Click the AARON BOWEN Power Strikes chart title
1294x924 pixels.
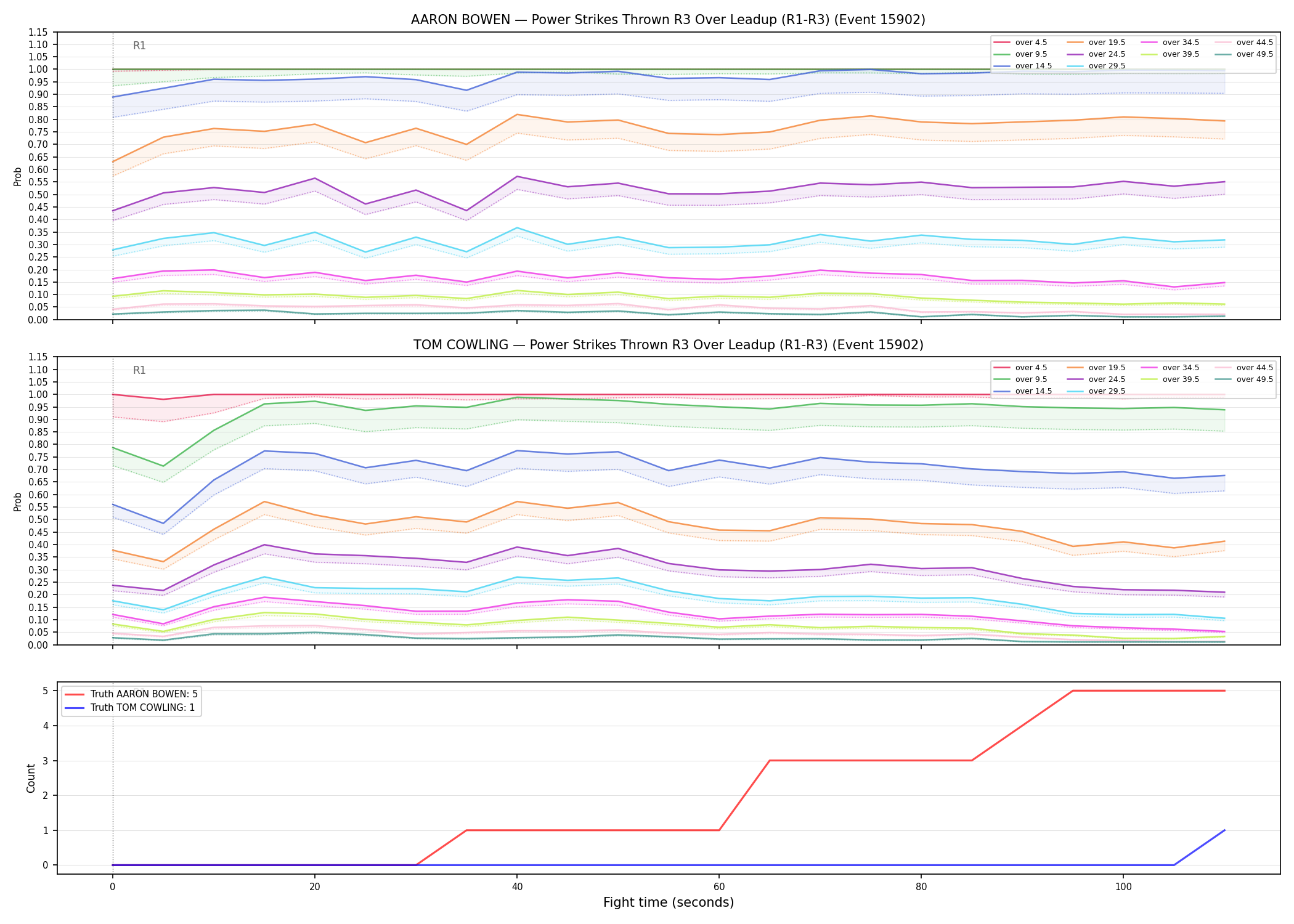(x=668, y=20)
